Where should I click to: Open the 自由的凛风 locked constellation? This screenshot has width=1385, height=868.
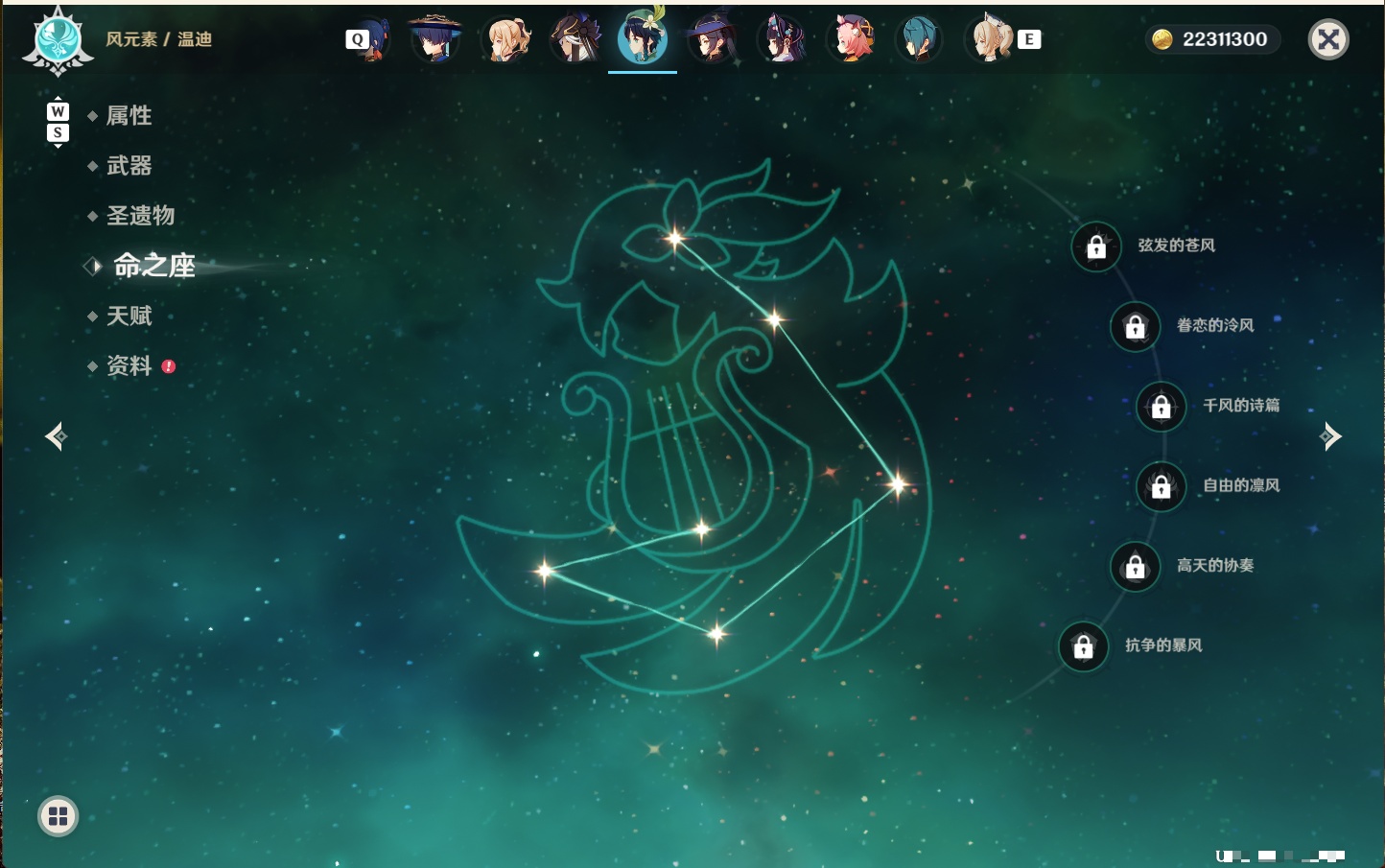coord(1161,486)
